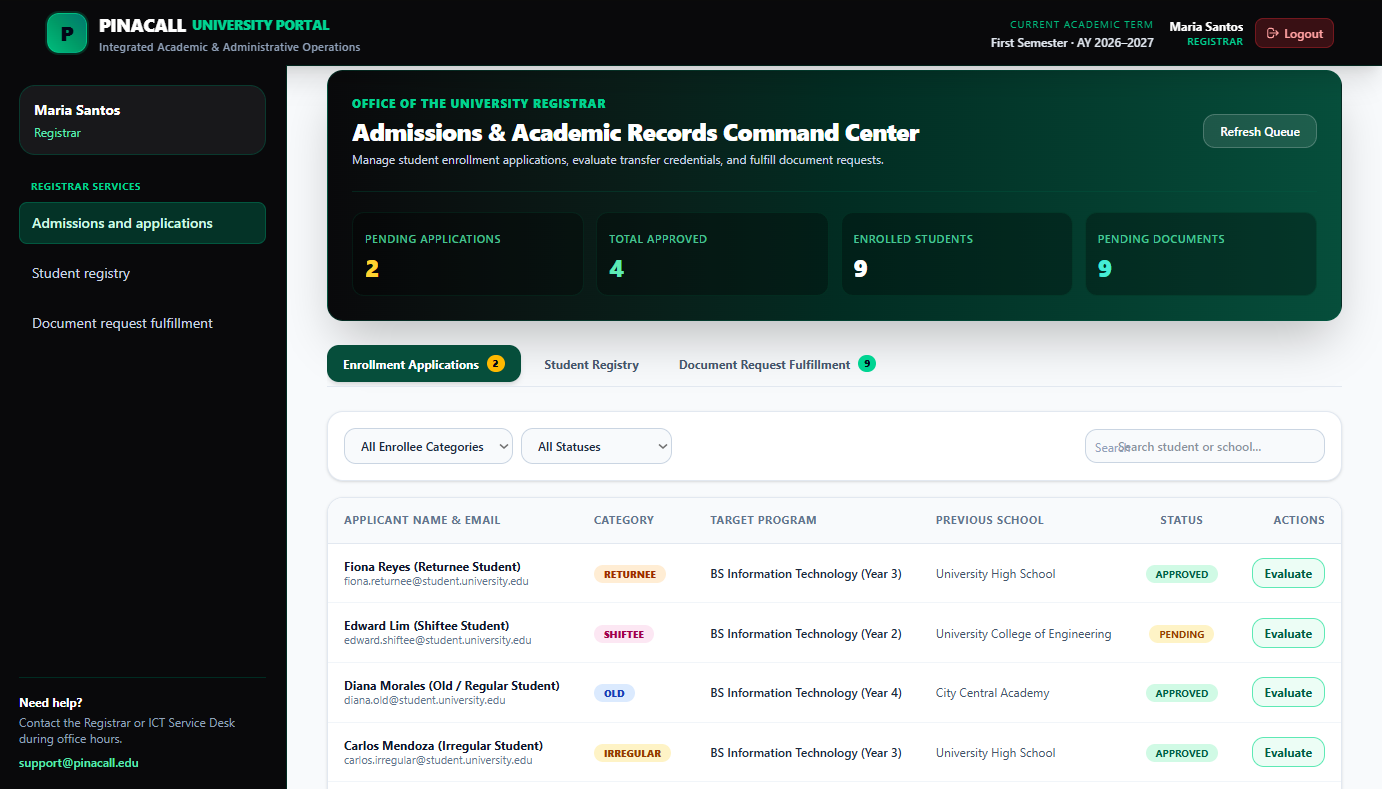The width and height of the screenshot is (1382, 789).
Task: Switch to Document Request Fulfillment tab
Action: point(777,364)
